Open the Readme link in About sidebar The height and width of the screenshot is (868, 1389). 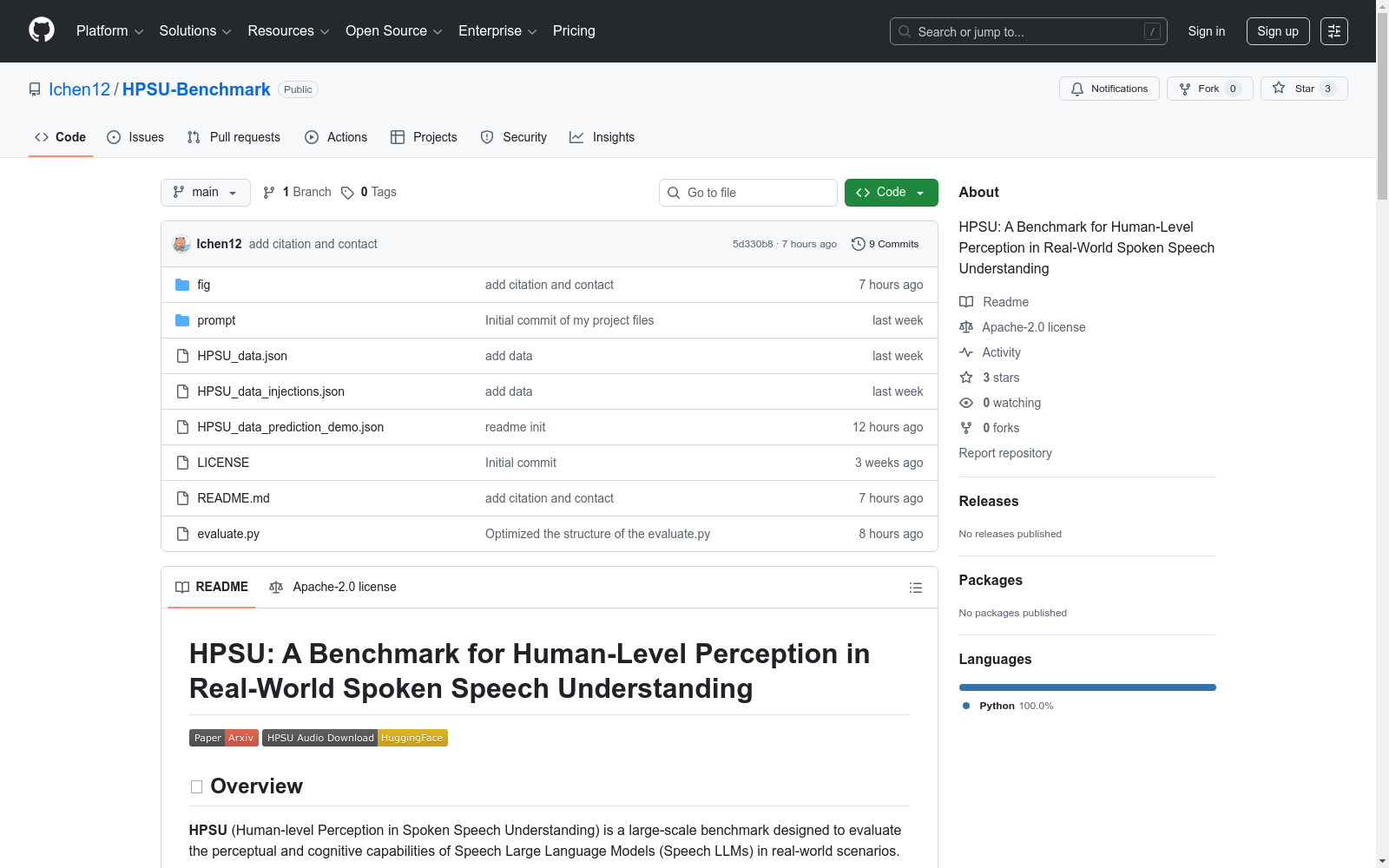coord(995,302)
